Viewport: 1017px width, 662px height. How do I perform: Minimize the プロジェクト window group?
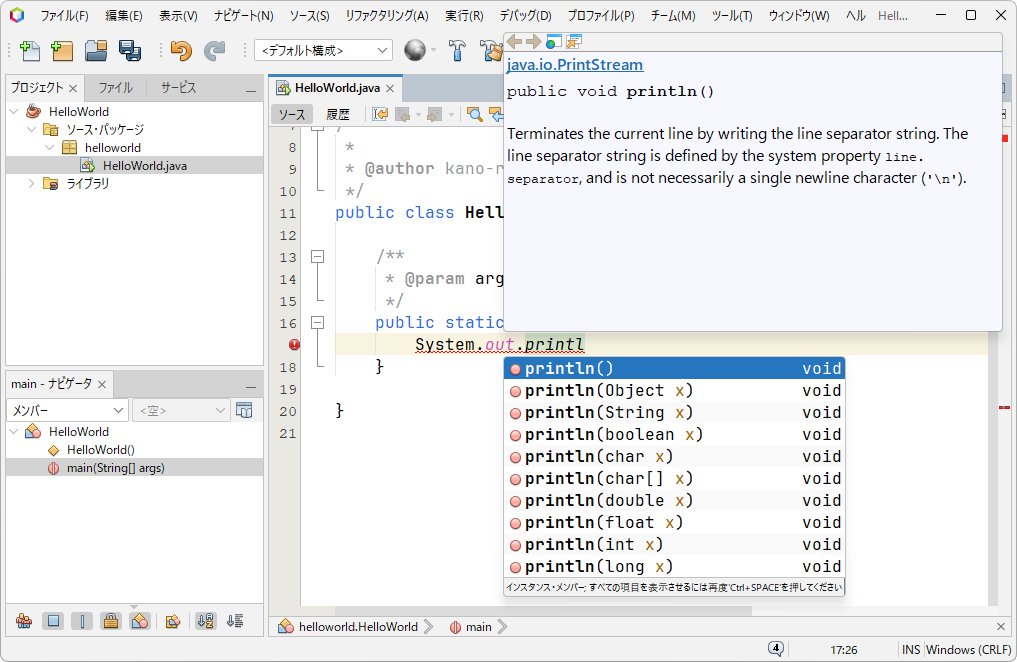pos(251,91)
